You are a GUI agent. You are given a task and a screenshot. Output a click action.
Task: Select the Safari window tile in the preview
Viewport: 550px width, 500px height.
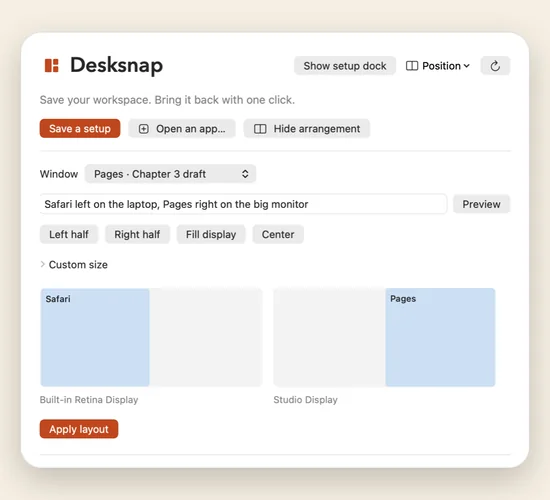point(95,337)
